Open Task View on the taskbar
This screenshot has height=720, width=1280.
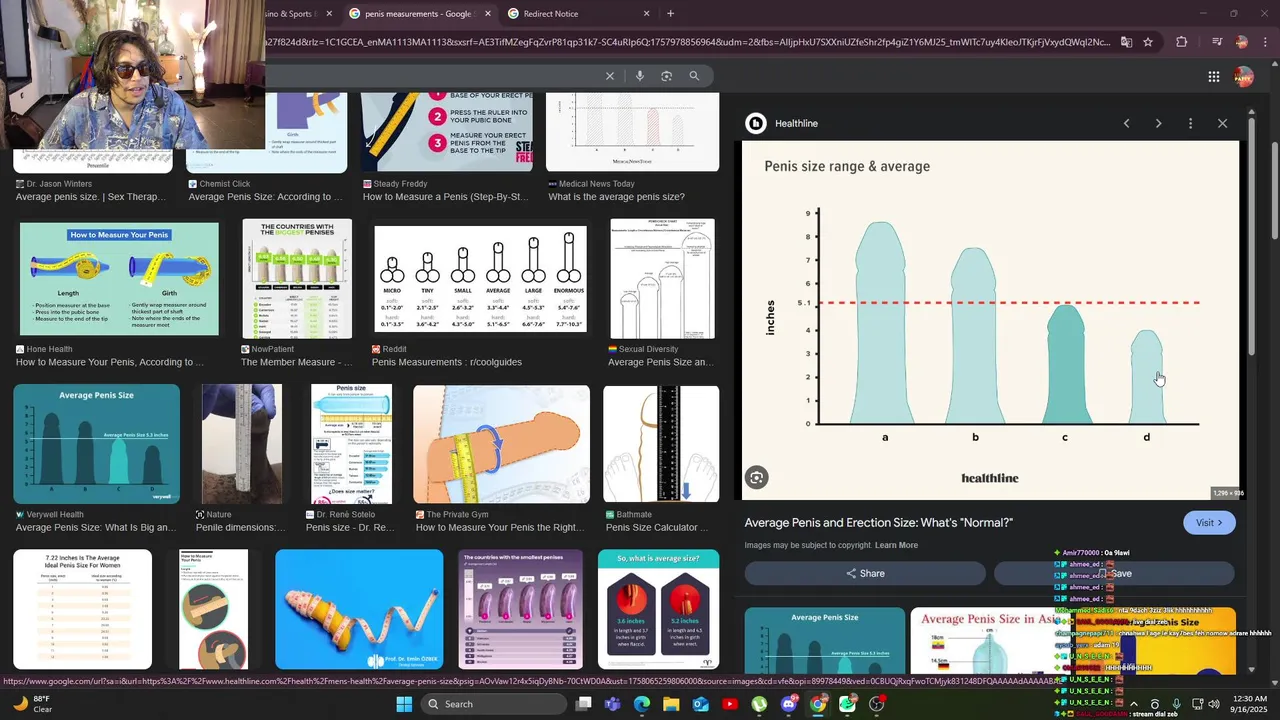pos(584,704)
